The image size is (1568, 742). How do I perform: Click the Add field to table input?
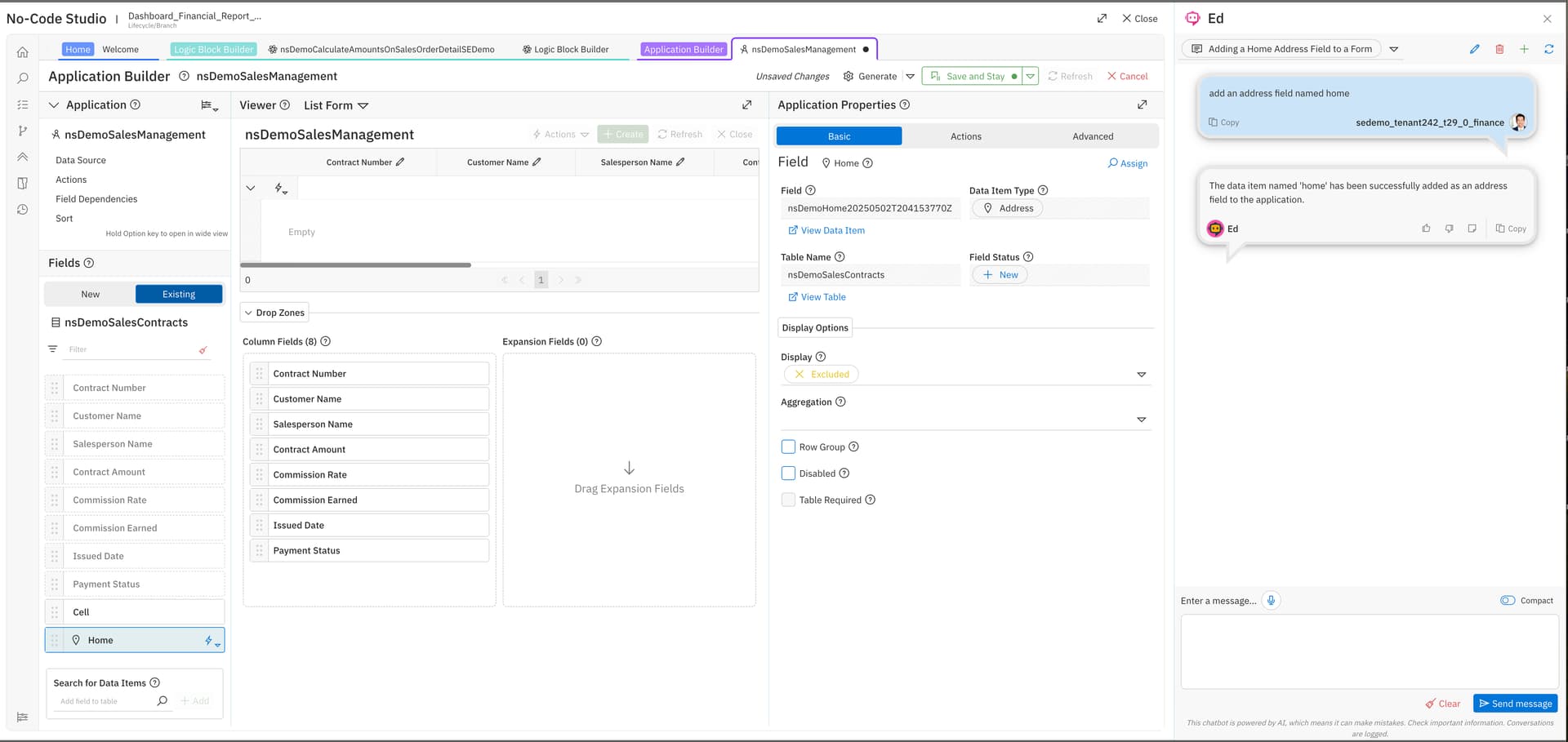point(105,701)
